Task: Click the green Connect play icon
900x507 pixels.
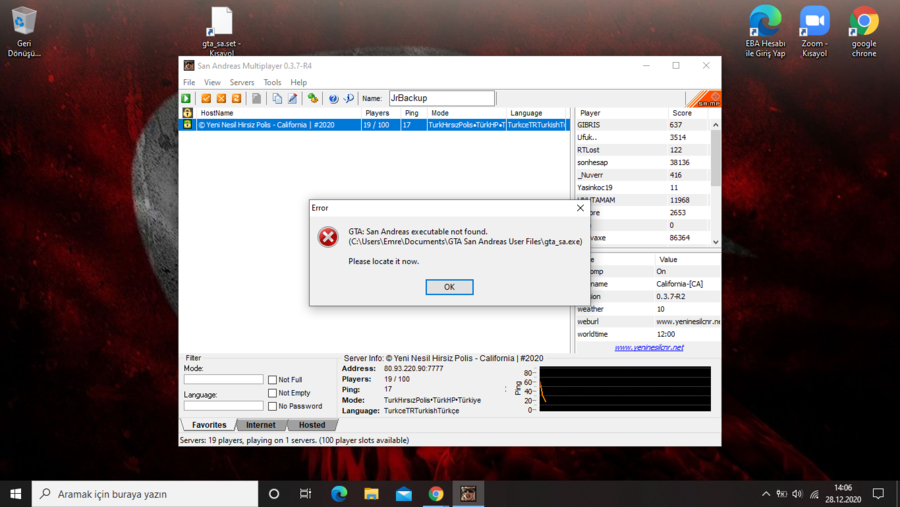Action: pyautogui.click(x=186, y=99)
